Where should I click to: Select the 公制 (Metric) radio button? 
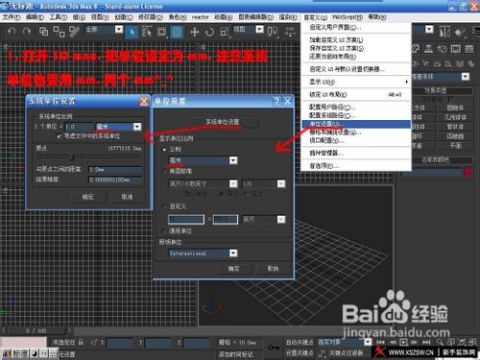pos(164,149)
